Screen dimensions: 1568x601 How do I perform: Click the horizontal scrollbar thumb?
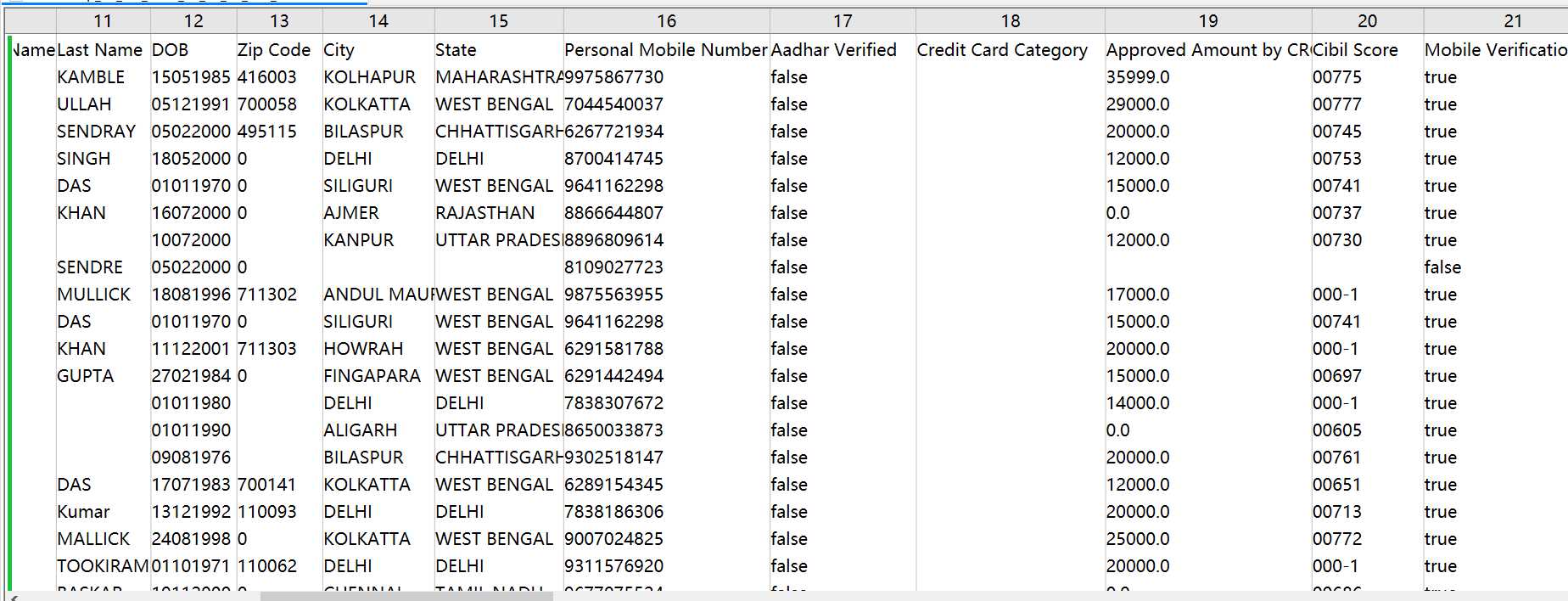point(406,596)
